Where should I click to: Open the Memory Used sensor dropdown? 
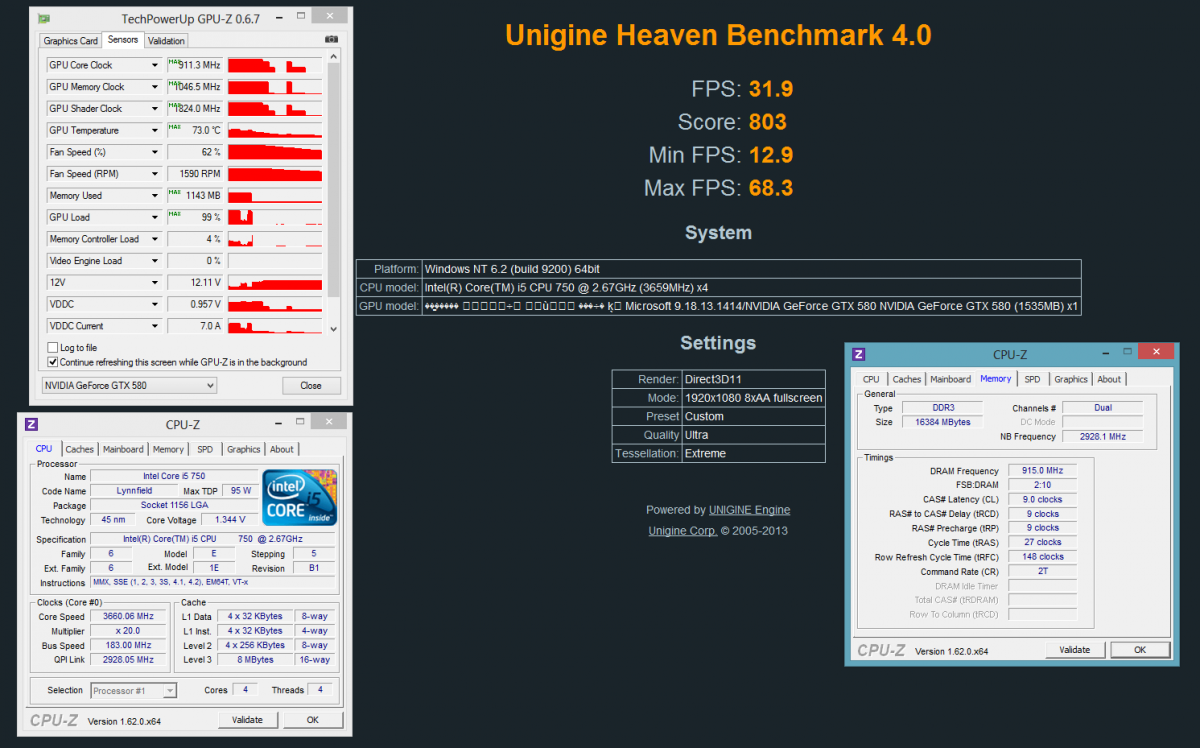(155, 196)
